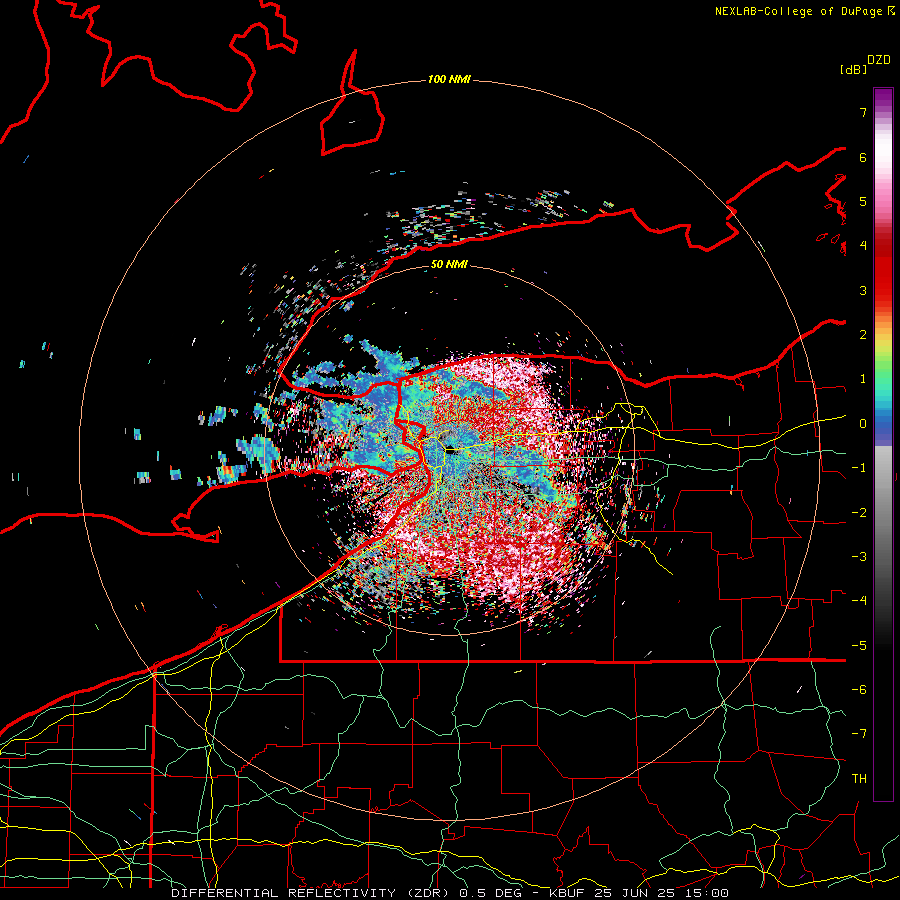Click the -7 dB tick label on legend
Screen dimensions: 900x900
click(x=859, y=734)
